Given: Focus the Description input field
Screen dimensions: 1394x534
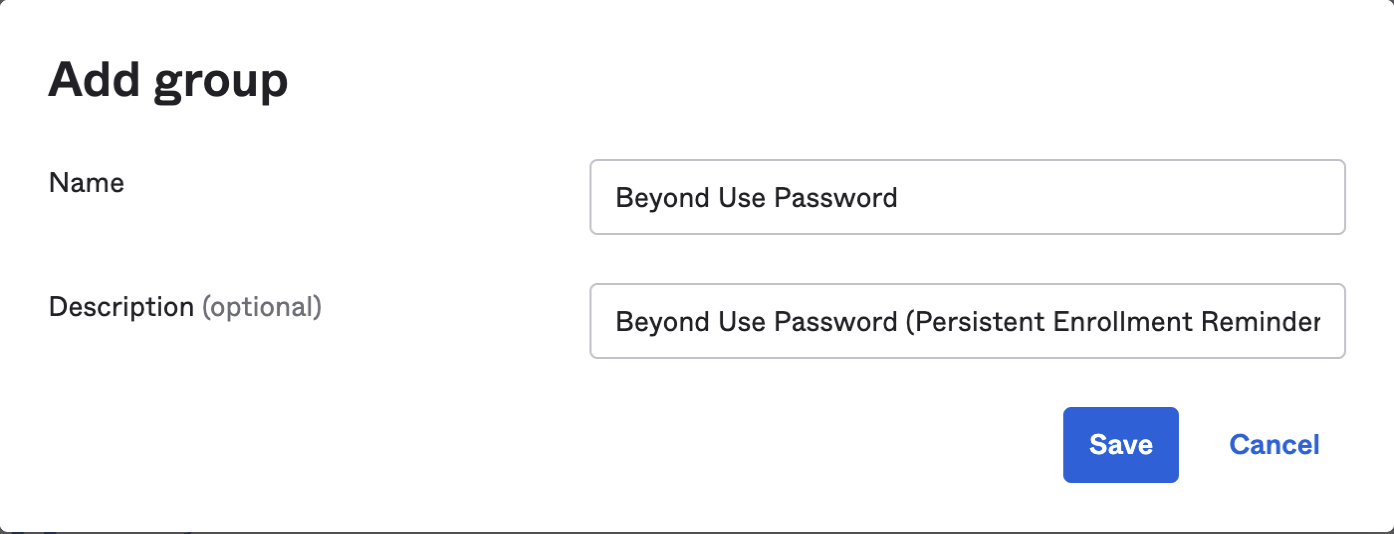Looking at the screenshot, I should [966, 321].
